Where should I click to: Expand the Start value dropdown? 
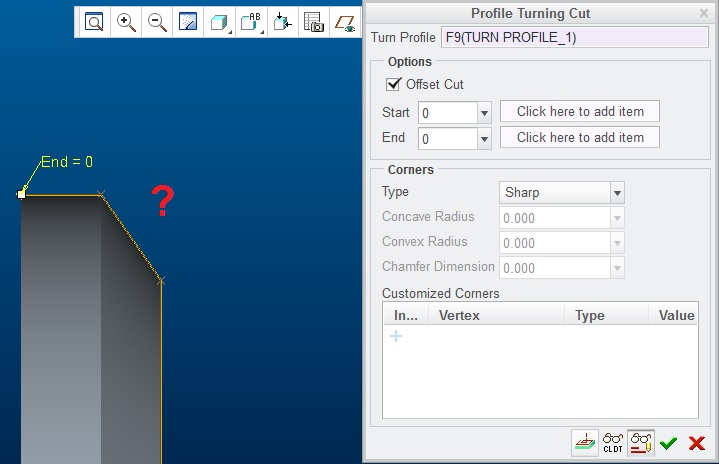tap(484, 113)
